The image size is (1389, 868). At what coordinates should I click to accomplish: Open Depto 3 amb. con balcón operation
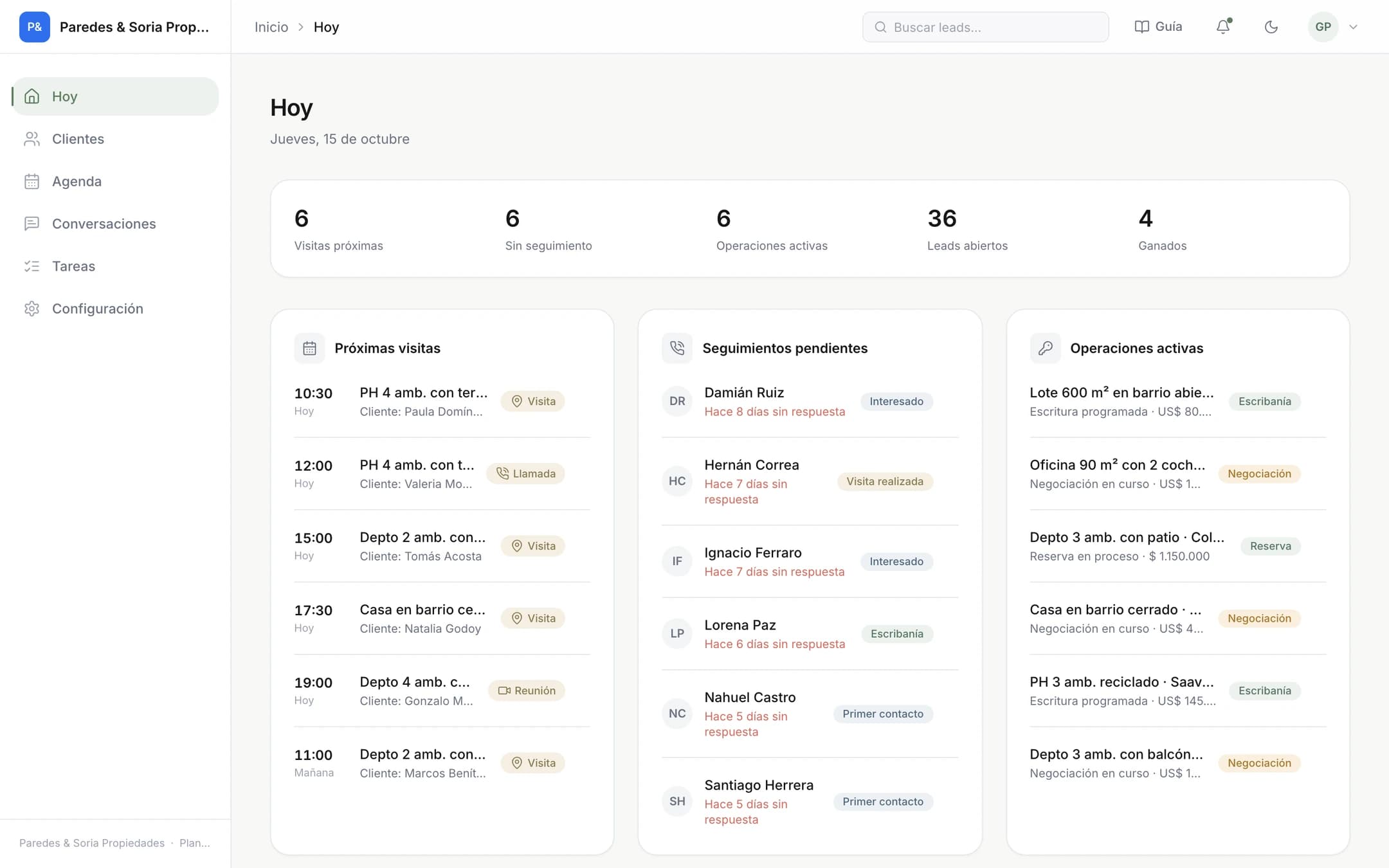[x=1177, y=763]
